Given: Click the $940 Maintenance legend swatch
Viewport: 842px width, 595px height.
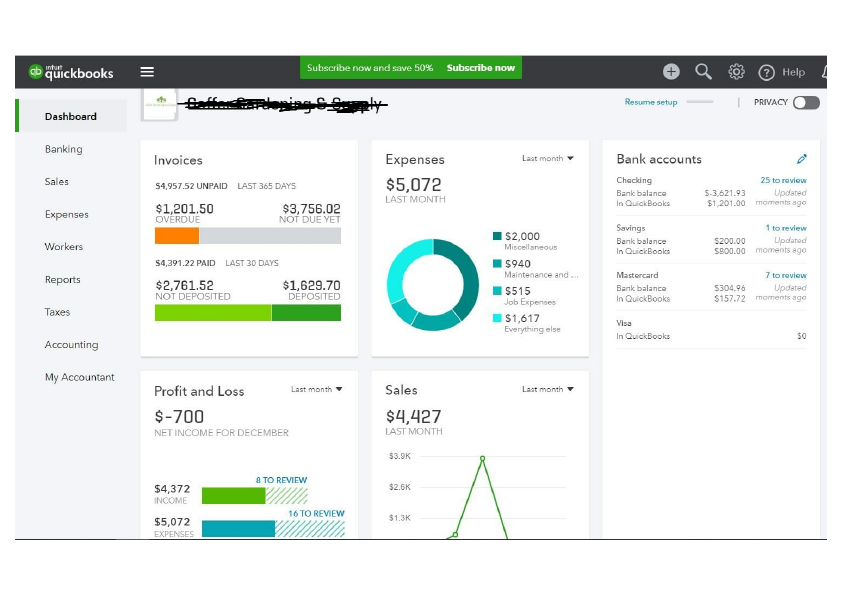Looking at the screenshot, I should [497, 263].
